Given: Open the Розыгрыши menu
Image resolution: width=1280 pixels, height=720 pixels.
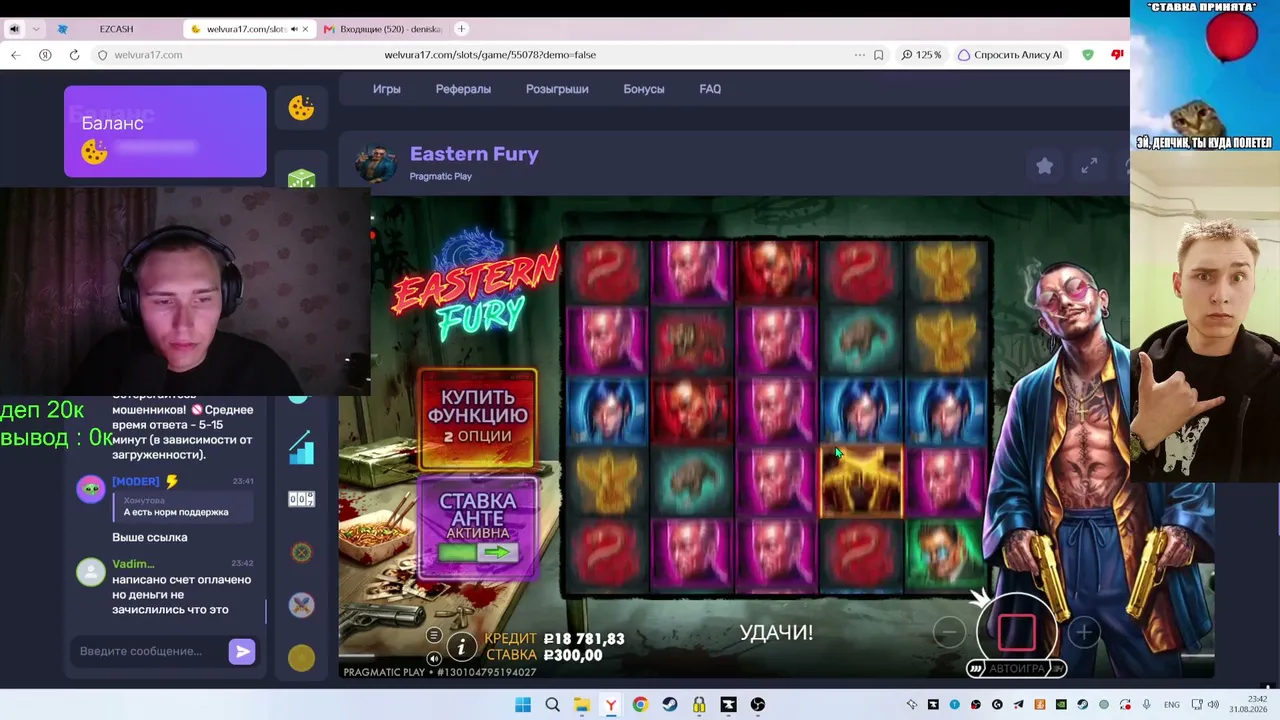Looking at the screenshot, I should [x=557, y=89].
